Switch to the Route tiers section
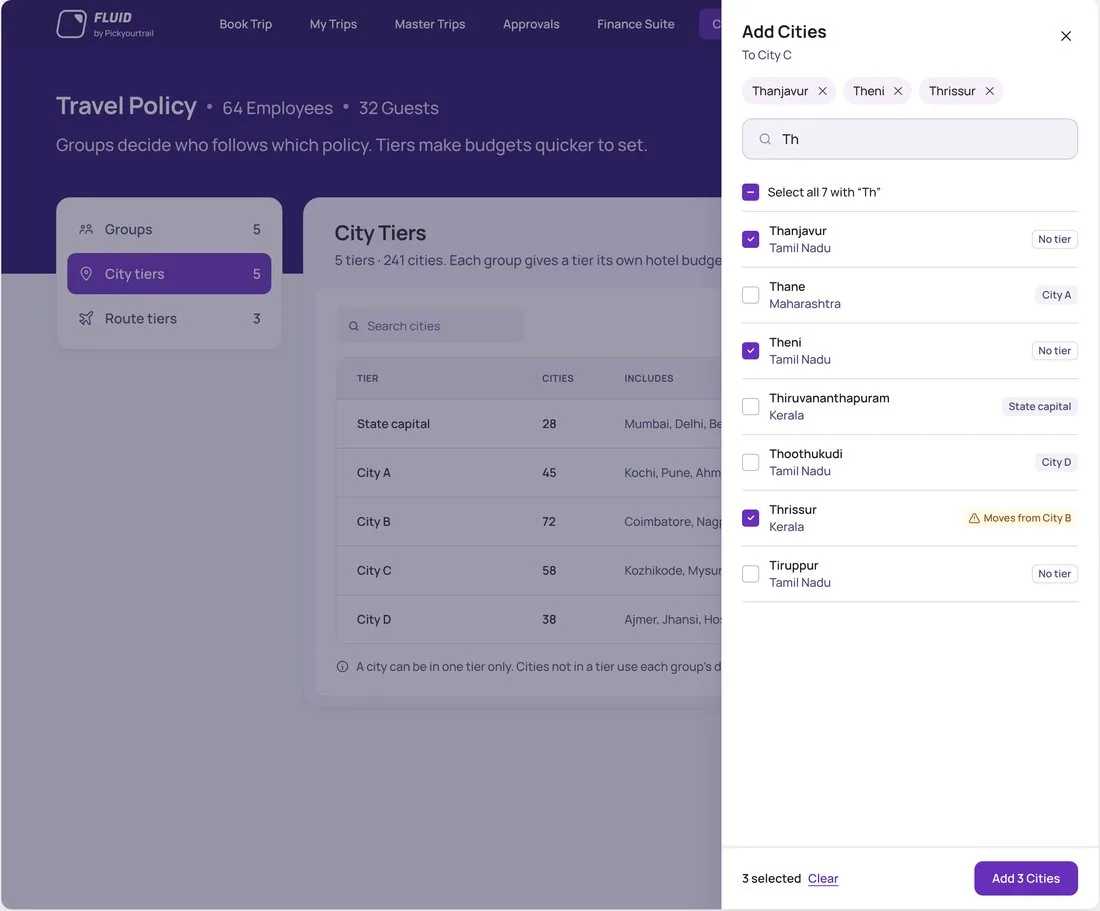1100x911 pixels. coord(169,318)
